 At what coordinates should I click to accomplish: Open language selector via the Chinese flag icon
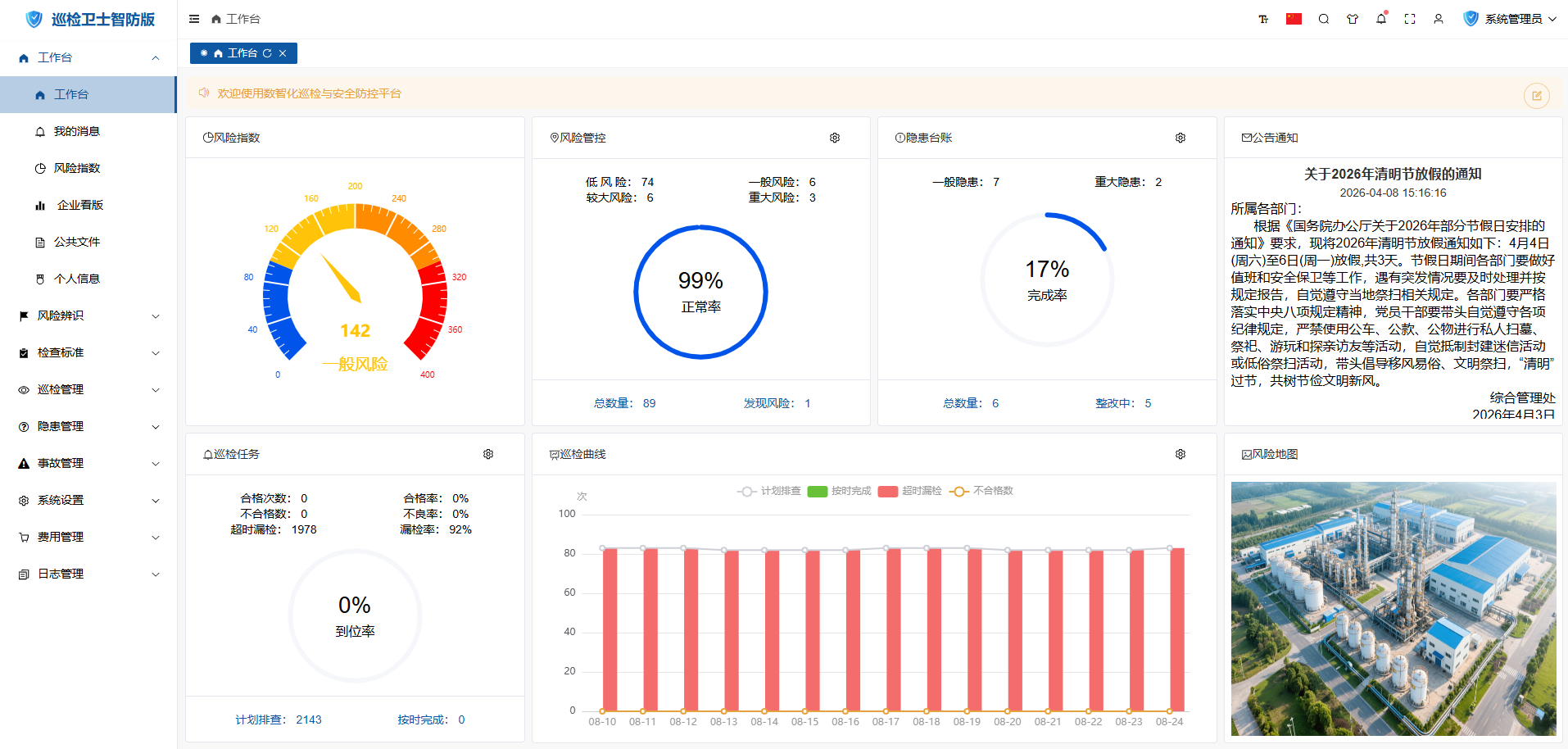pos(1294,19)
